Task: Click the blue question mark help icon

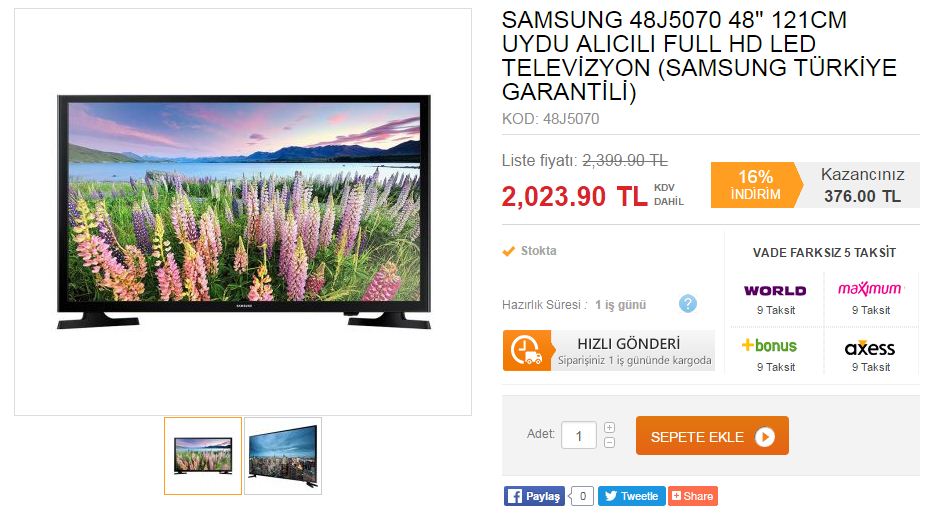Action: click(687, 304)
